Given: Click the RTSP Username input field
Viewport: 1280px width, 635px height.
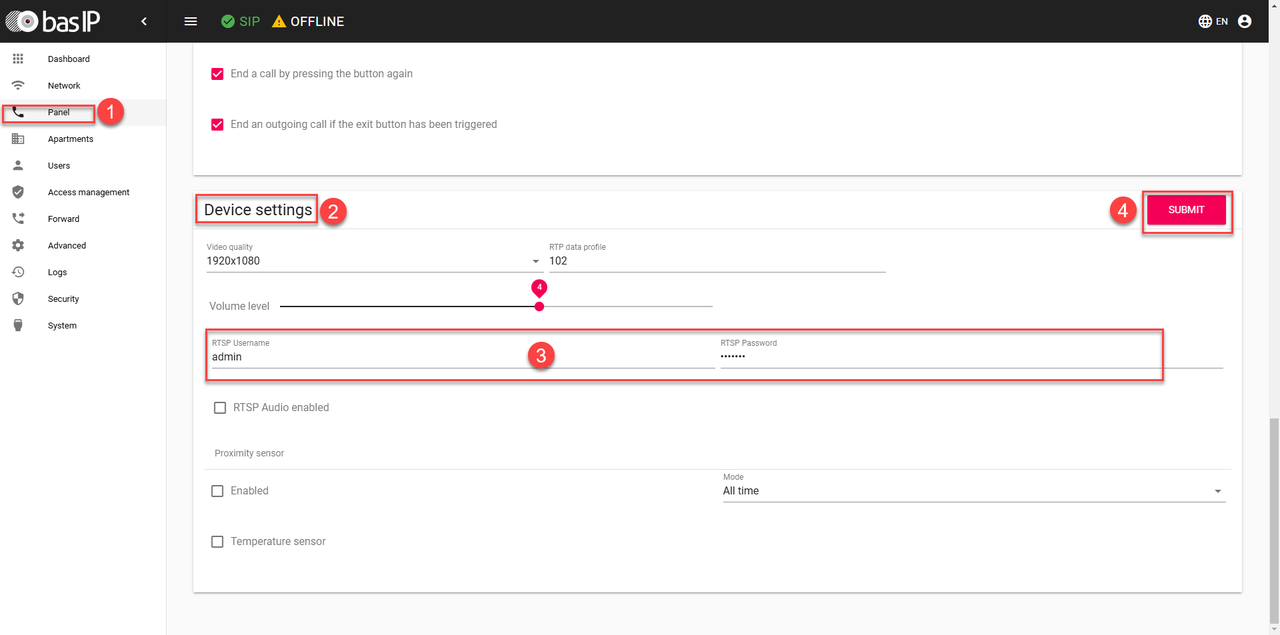Looking at the screenshot, I should pyautogui.click(x=460, y=357).
